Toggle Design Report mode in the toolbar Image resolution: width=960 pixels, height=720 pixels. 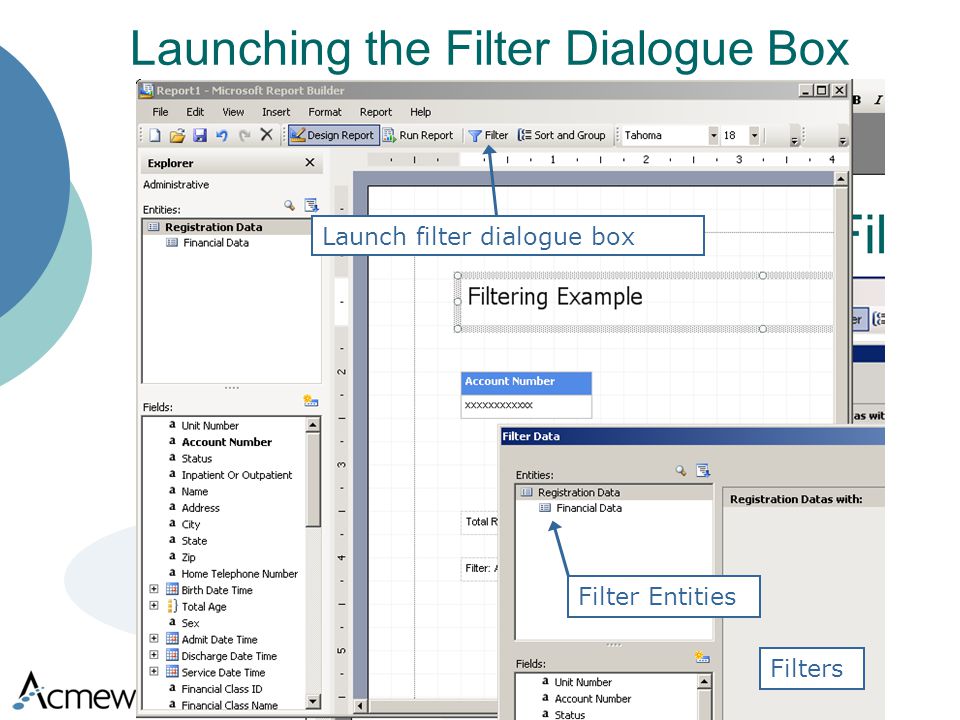332,135
